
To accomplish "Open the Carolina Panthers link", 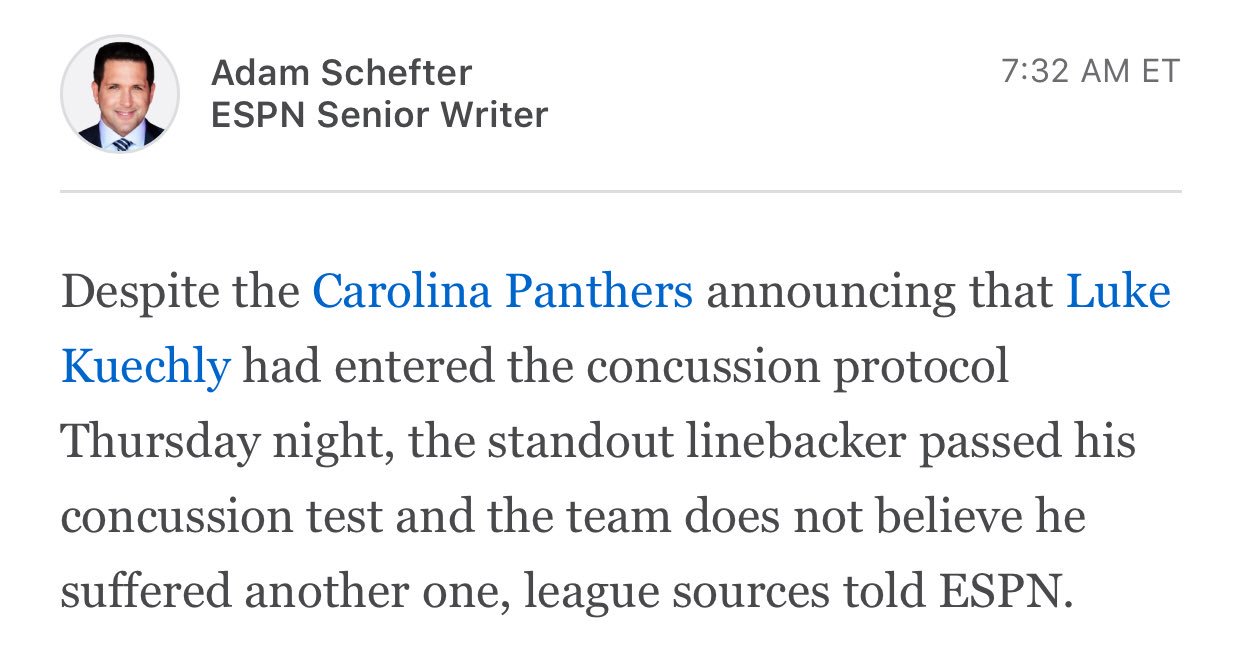I will click(x=502, y=291).
